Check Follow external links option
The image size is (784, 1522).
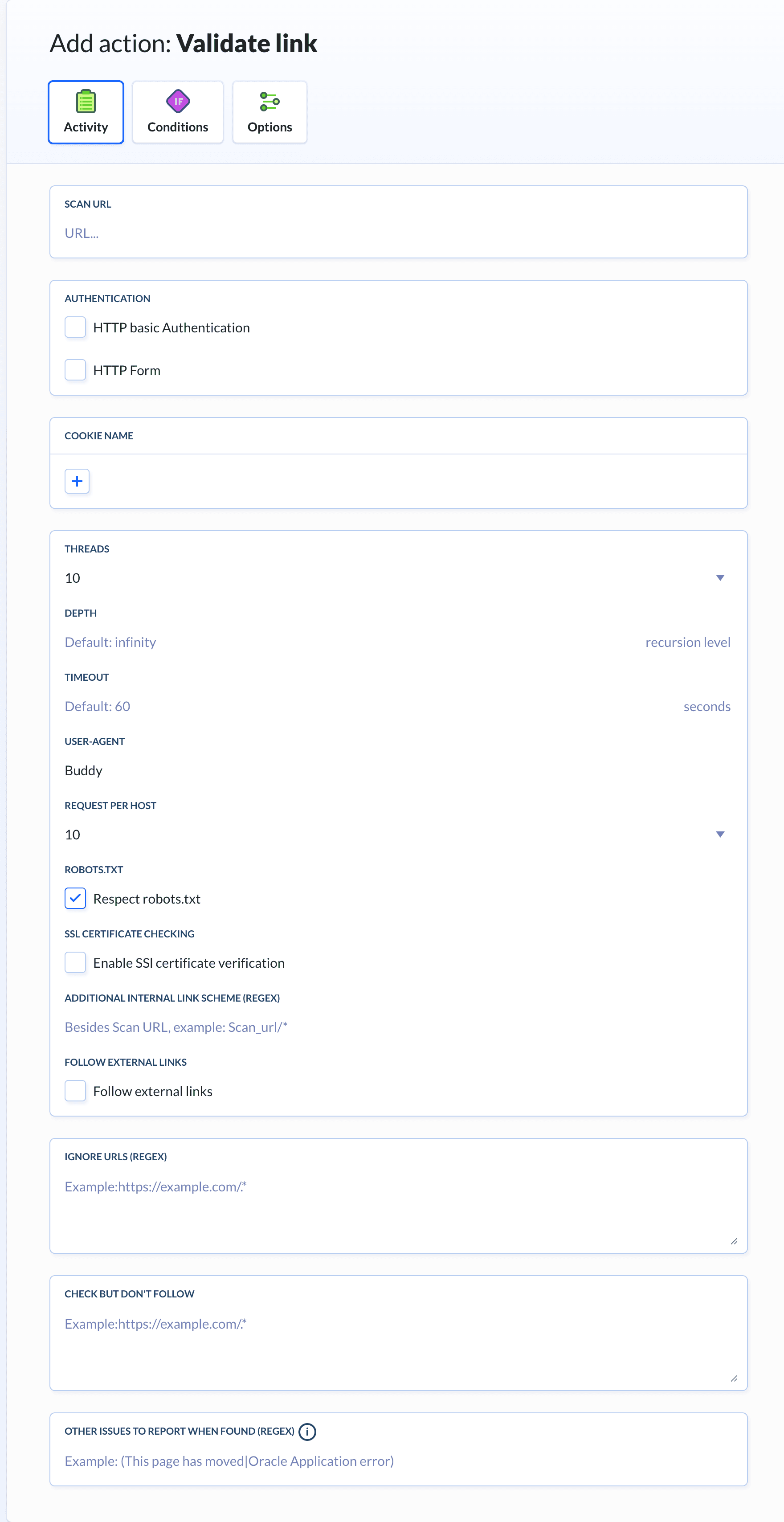[x=75, y=1091]
